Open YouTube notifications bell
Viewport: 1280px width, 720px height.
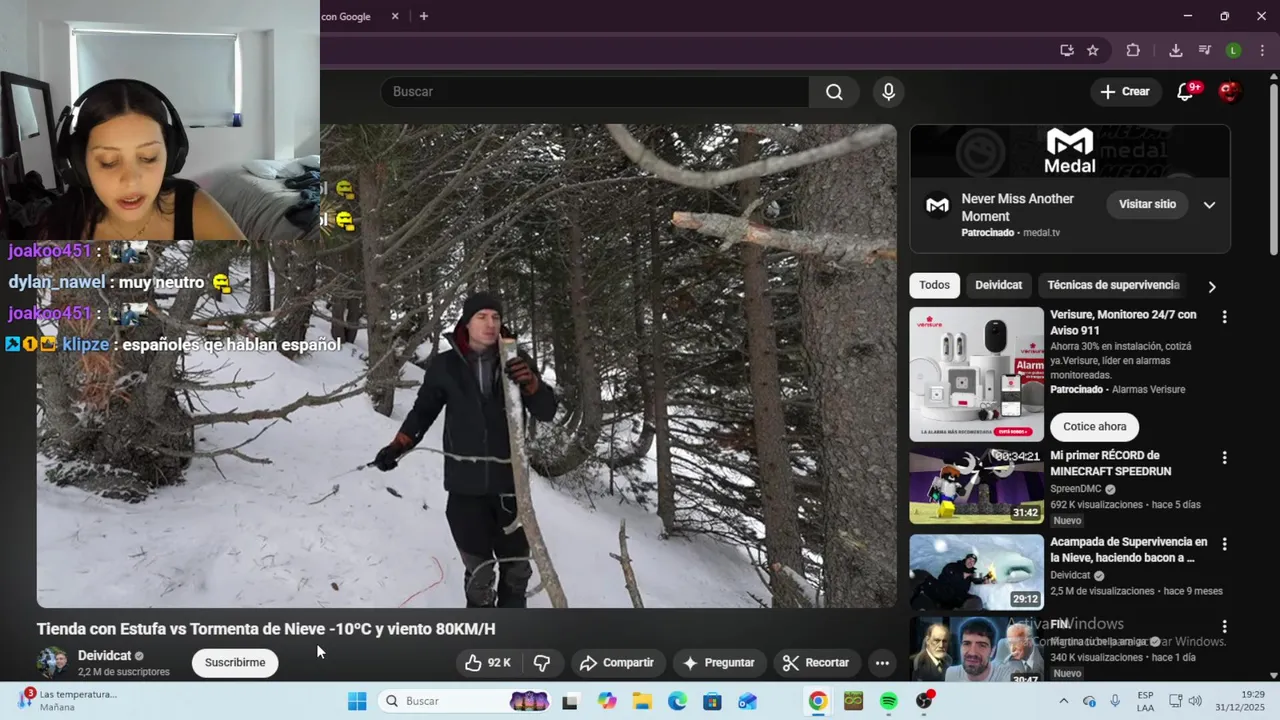(x=1186, y=92)
